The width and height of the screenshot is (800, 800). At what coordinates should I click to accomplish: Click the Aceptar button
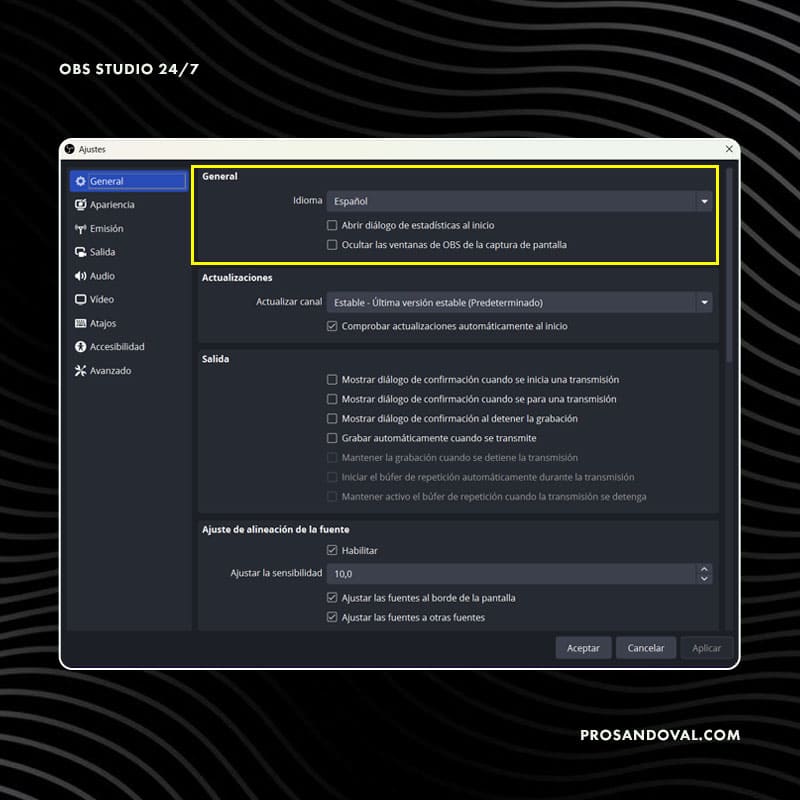click(x=583, y=648)
